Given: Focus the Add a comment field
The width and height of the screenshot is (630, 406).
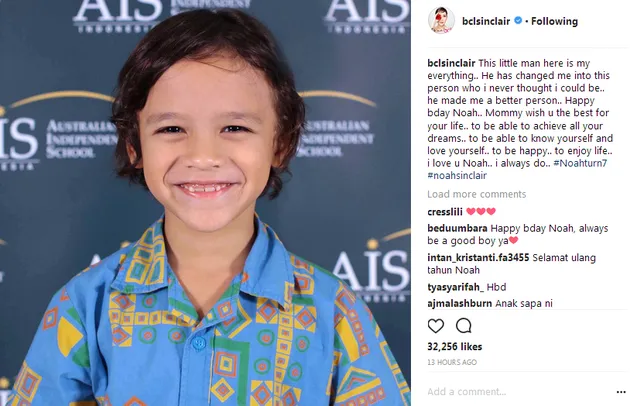Looking at the screenshot, I should click(x=518, y=392).
